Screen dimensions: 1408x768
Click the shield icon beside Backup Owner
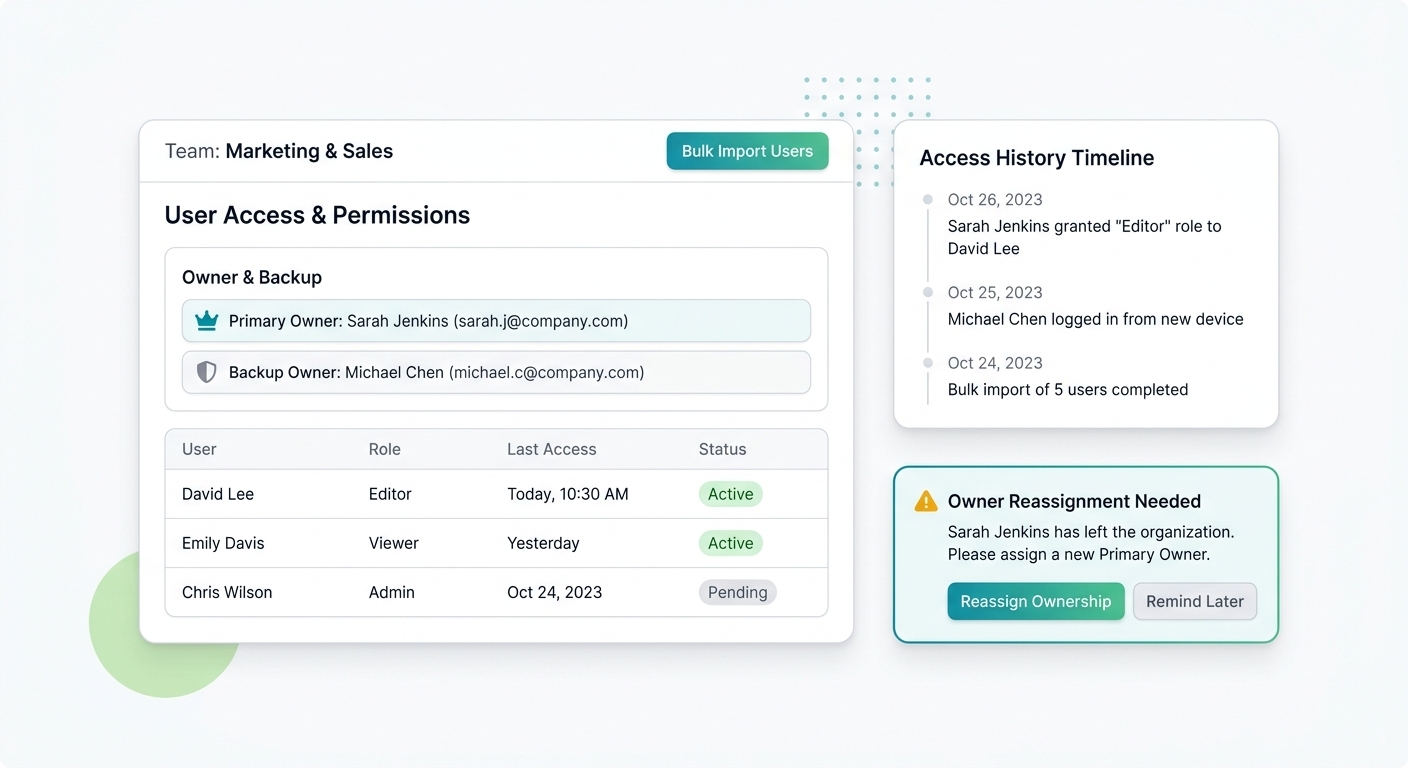click(x=206, y=372)
